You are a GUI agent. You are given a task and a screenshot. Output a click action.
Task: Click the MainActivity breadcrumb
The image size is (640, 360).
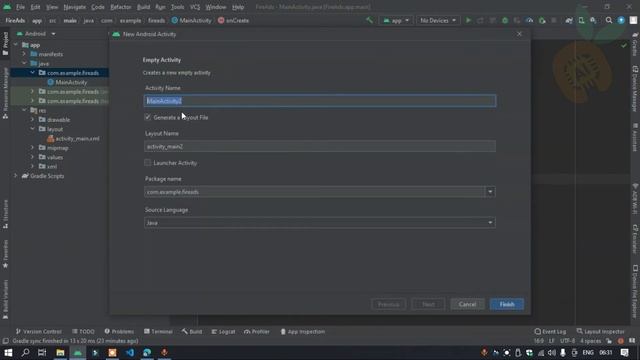(x=191, y=20)
